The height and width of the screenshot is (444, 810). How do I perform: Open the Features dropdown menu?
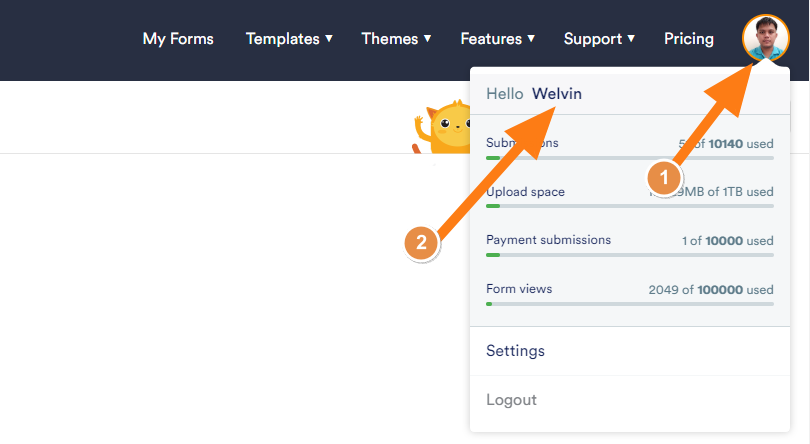pyautogui.click(x=497, y=39)
